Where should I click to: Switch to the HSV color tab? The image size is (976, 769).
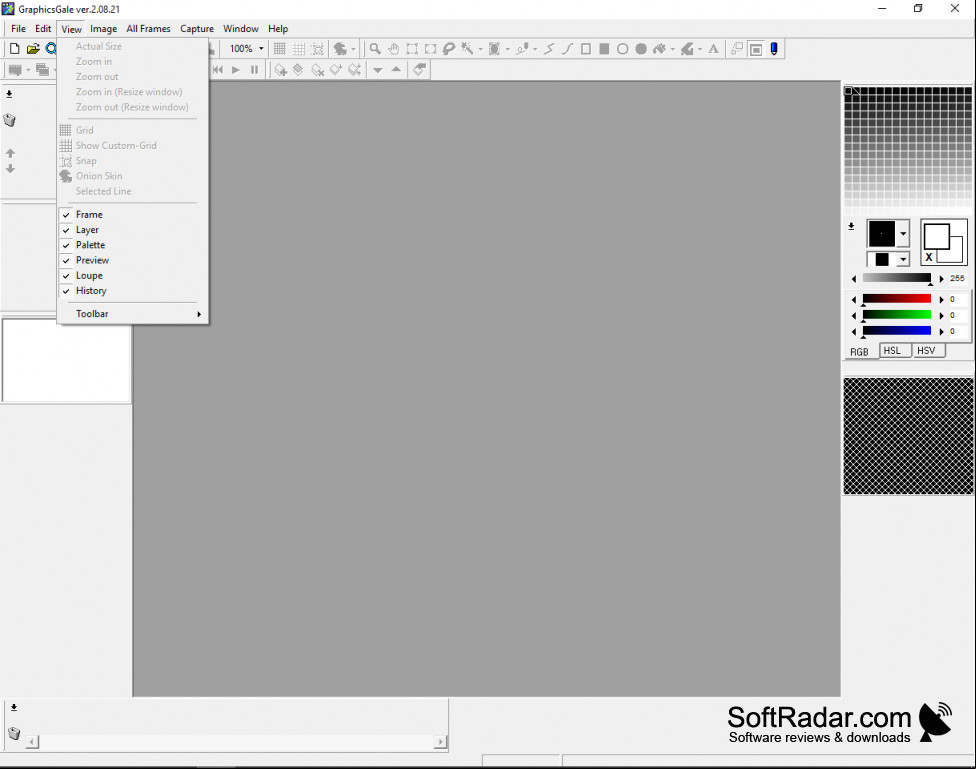point(927,351)
